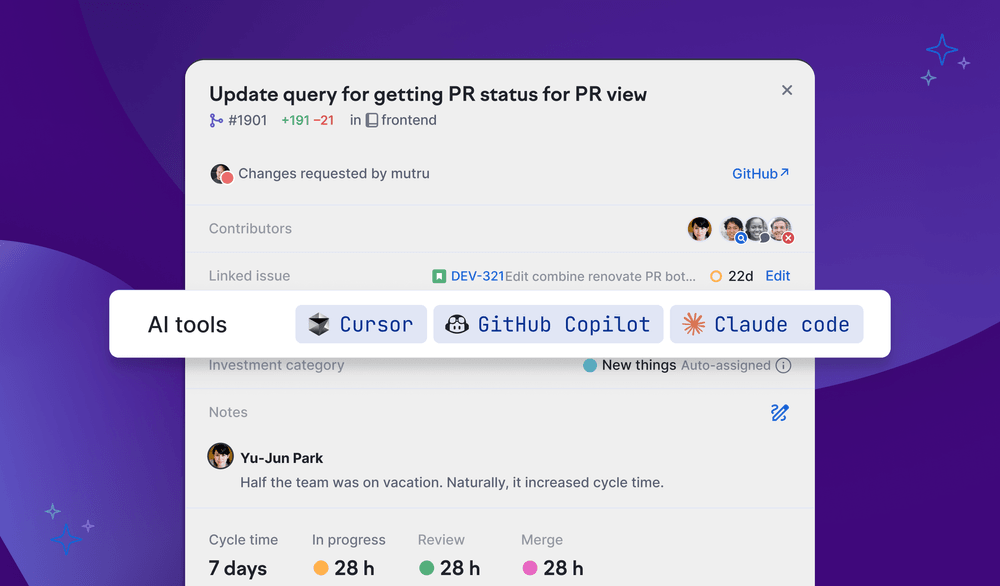Click the orange In progress status dot
The width and height of the screenshot is (1000, 586).
point(321,568)
